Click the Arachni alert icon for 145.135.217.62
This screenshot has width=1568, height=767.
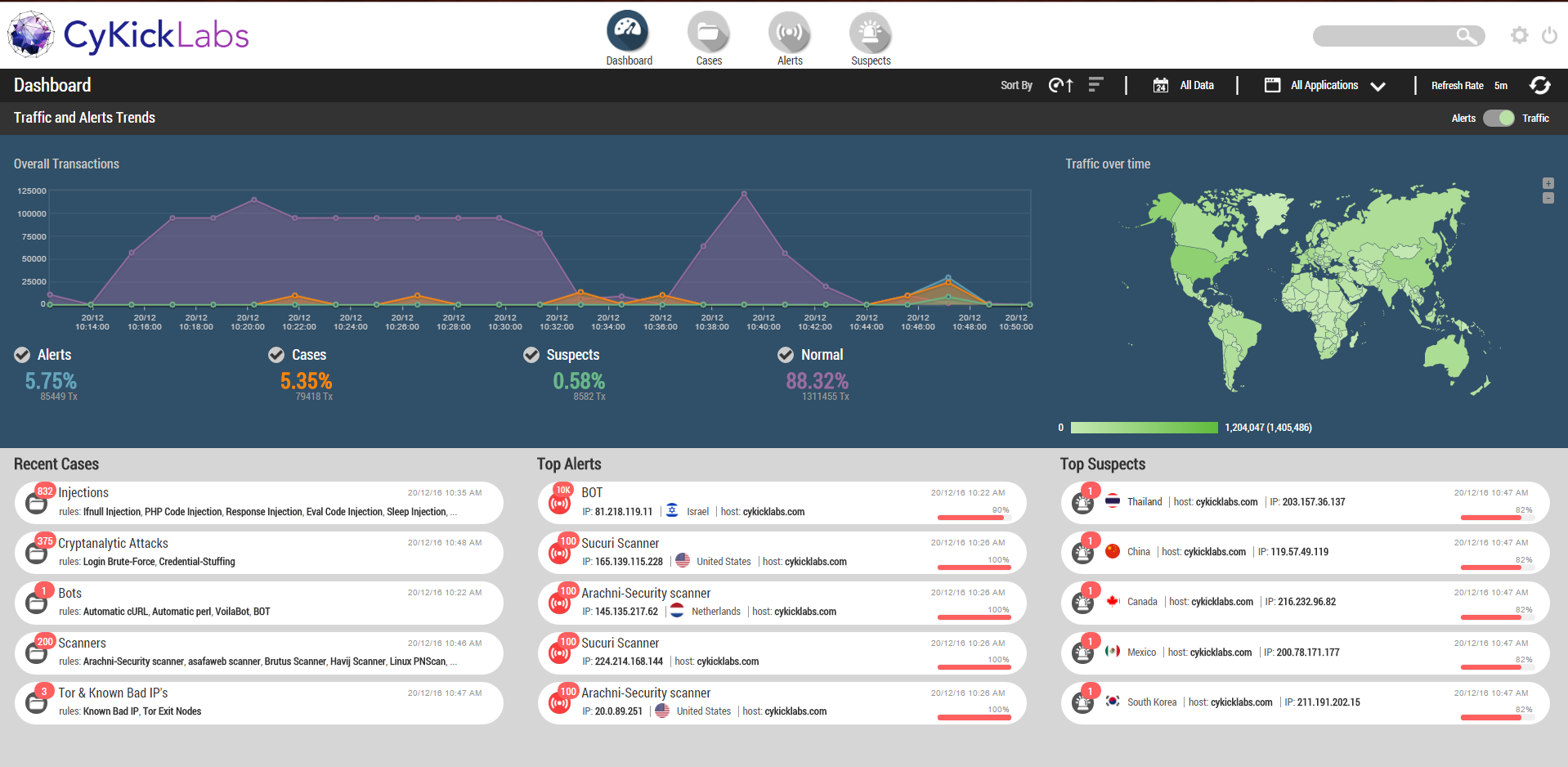coord(559,603)
